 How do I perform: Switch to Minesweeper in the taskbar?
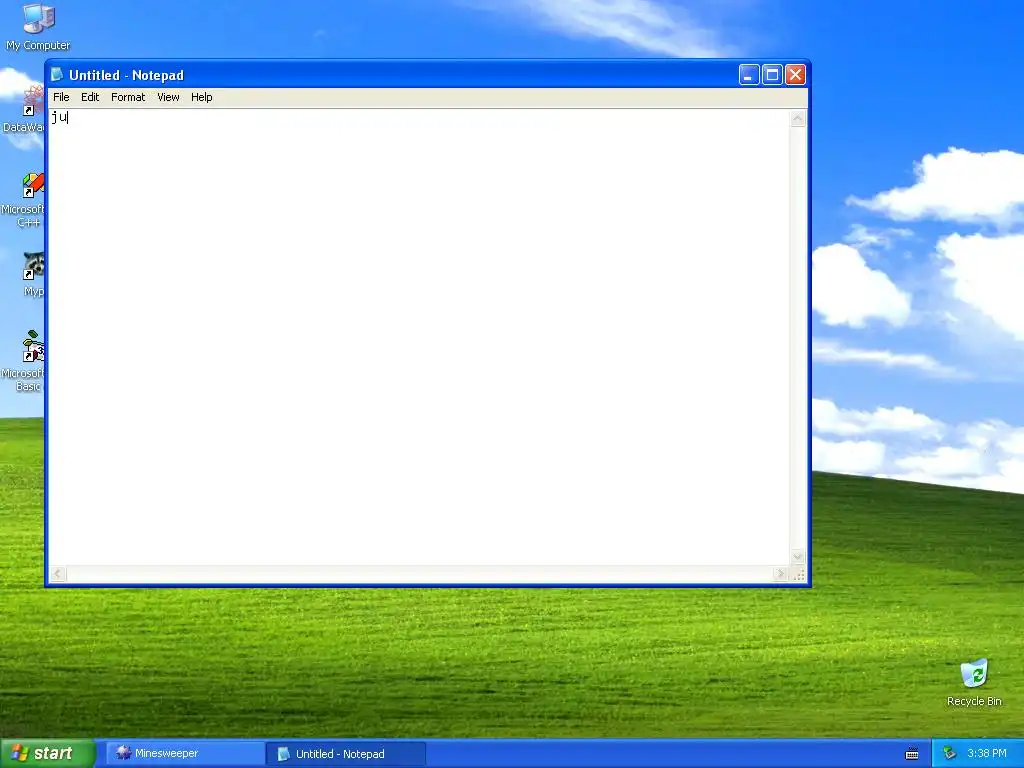[x=185, y=754]
